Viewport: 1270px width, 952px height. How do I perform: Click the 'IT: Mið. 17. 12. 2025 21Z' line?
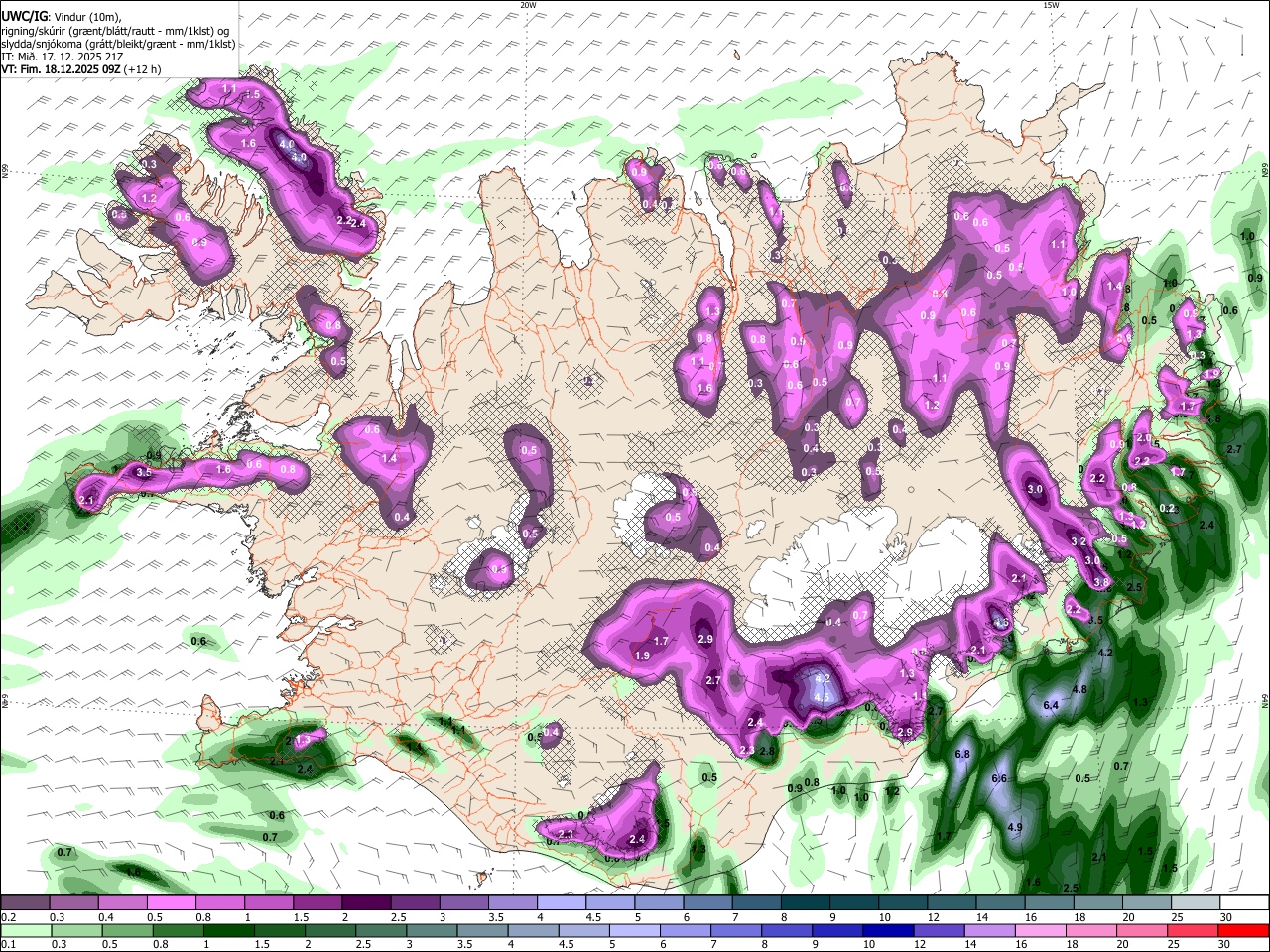(63, 57)
